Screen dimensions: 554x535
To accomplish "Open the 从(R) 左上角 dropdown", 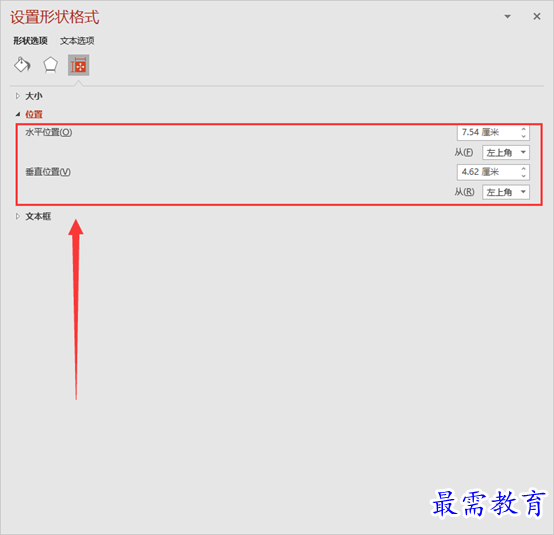I will pos(506,192).
